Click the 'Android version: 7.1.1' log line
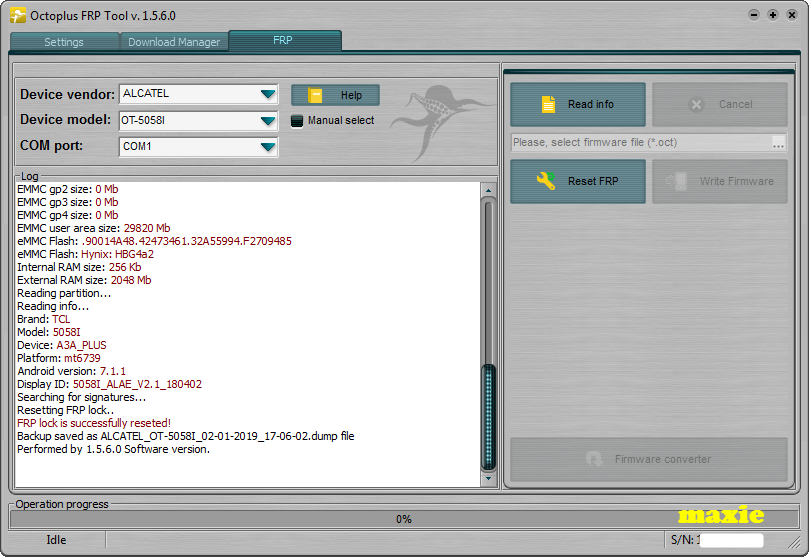809x557 pixels. (71, 371)
